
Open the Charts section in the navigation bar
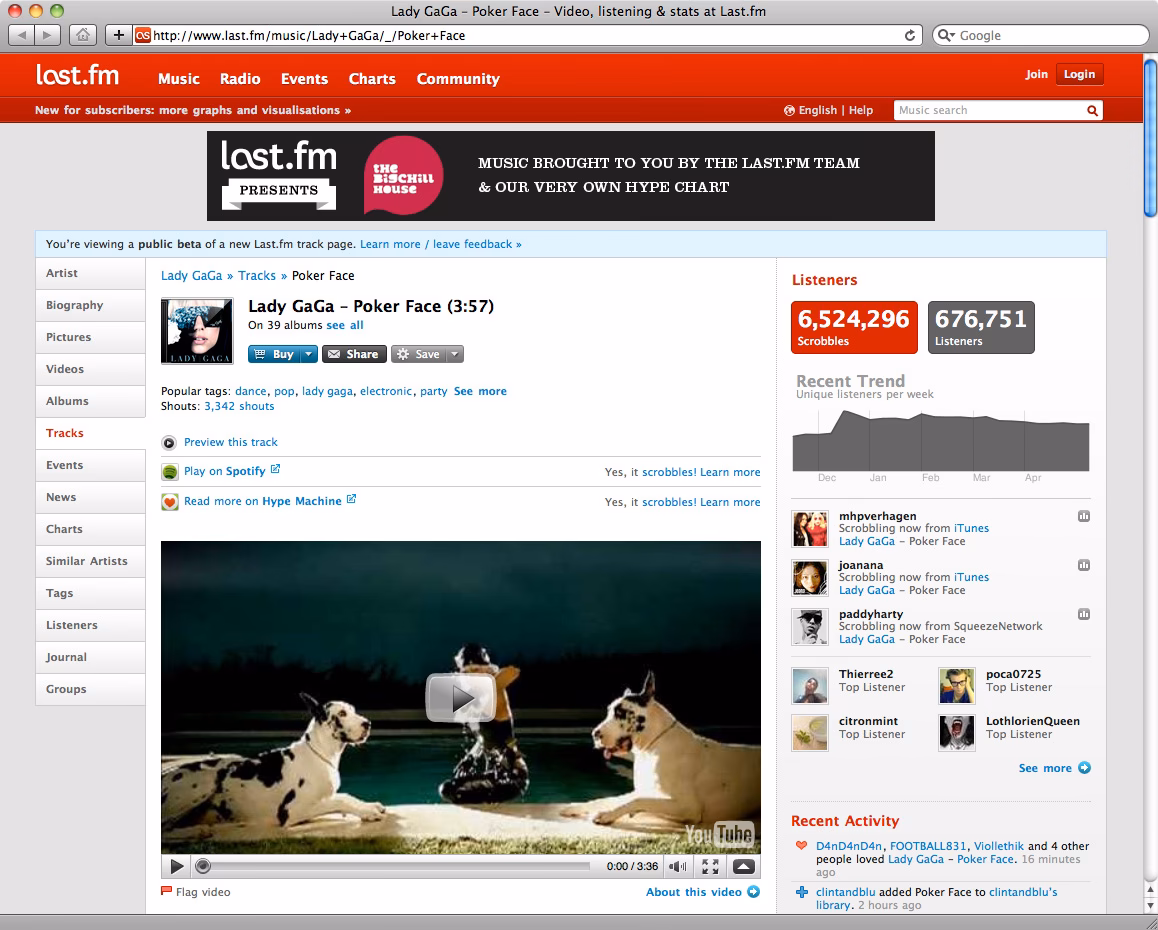click(x=371, y=79)
